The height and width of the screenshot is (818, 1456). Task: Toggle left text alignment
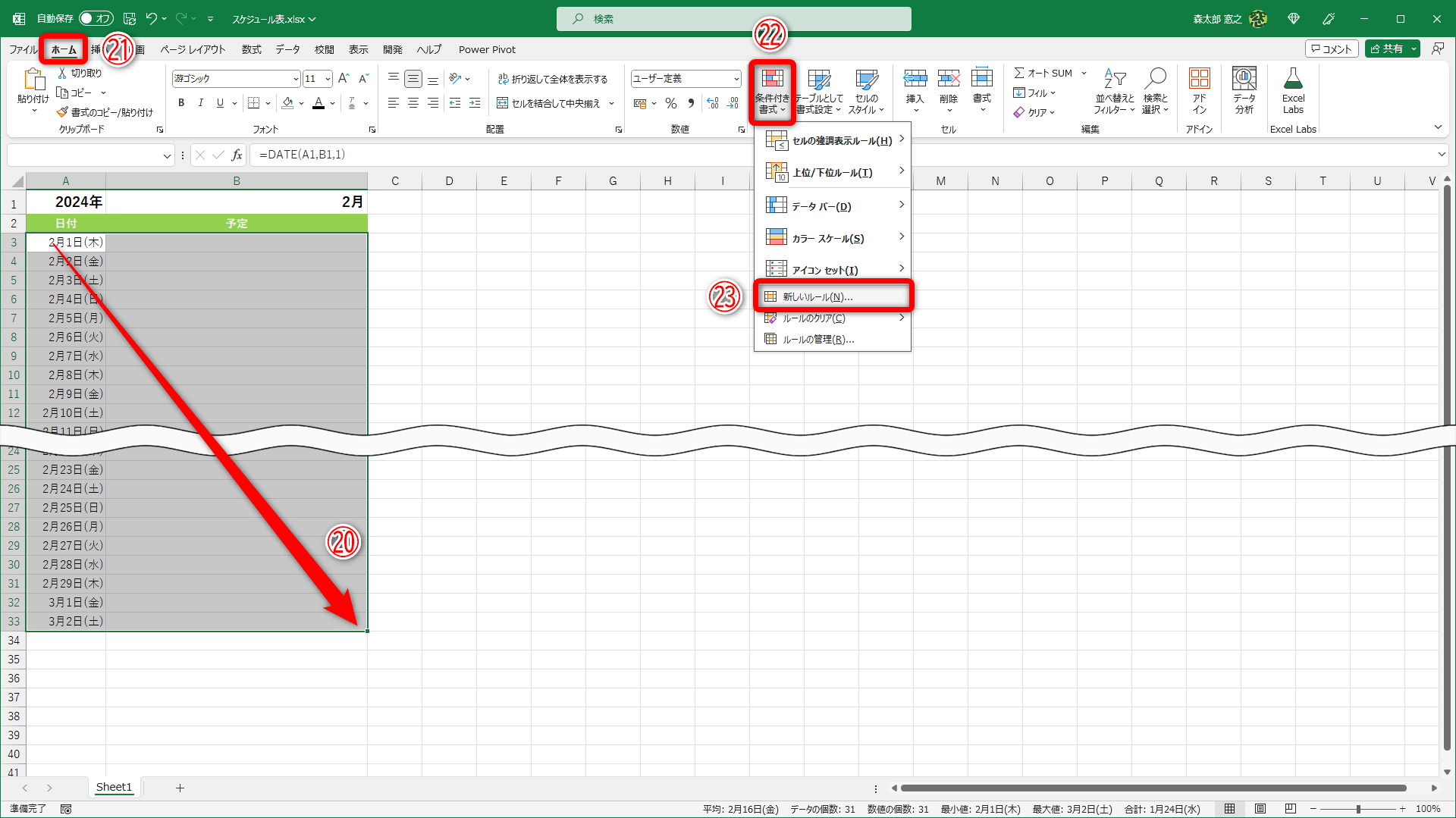(394, 103)
